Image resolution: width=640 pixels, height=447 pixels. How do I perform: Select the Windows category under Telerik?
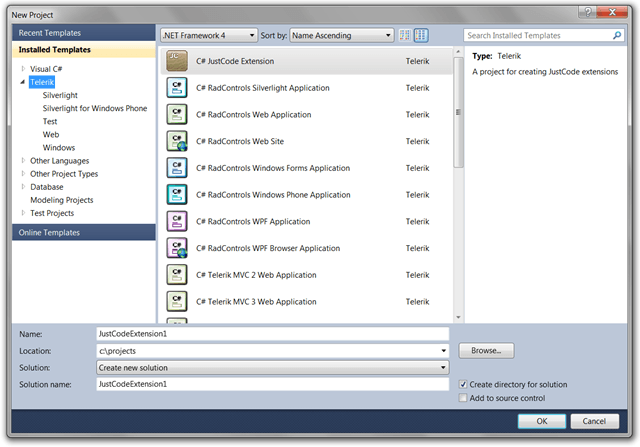[x=59, y=147]
